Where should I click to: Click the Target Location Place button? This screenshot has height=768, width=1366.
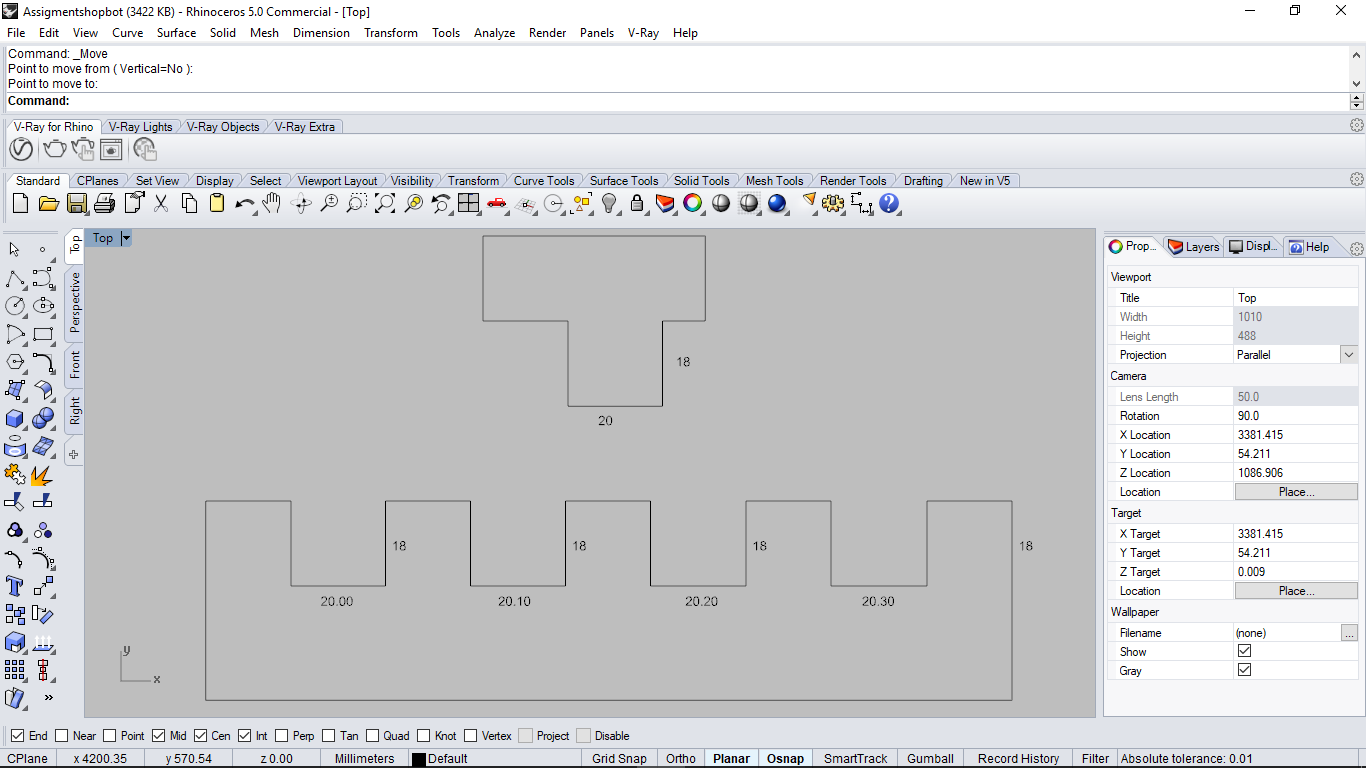pyautogui.click(x=1296, y=591)
